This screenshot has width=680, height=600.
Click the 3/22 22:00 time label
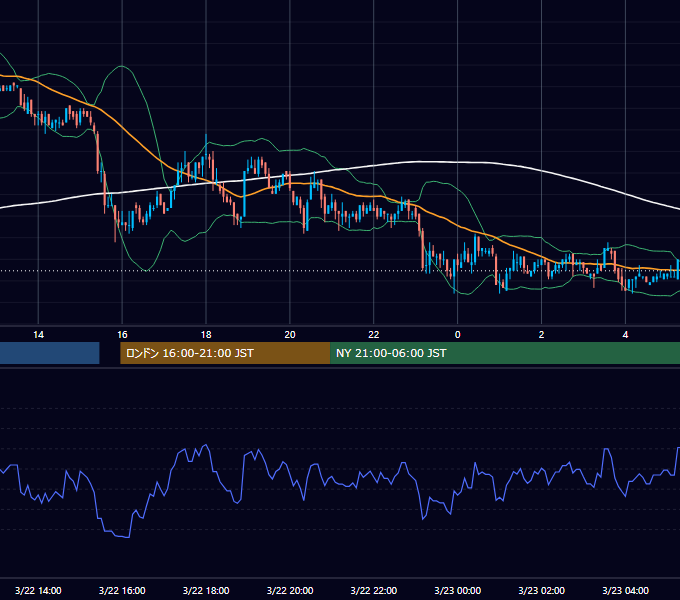point(373,590)
